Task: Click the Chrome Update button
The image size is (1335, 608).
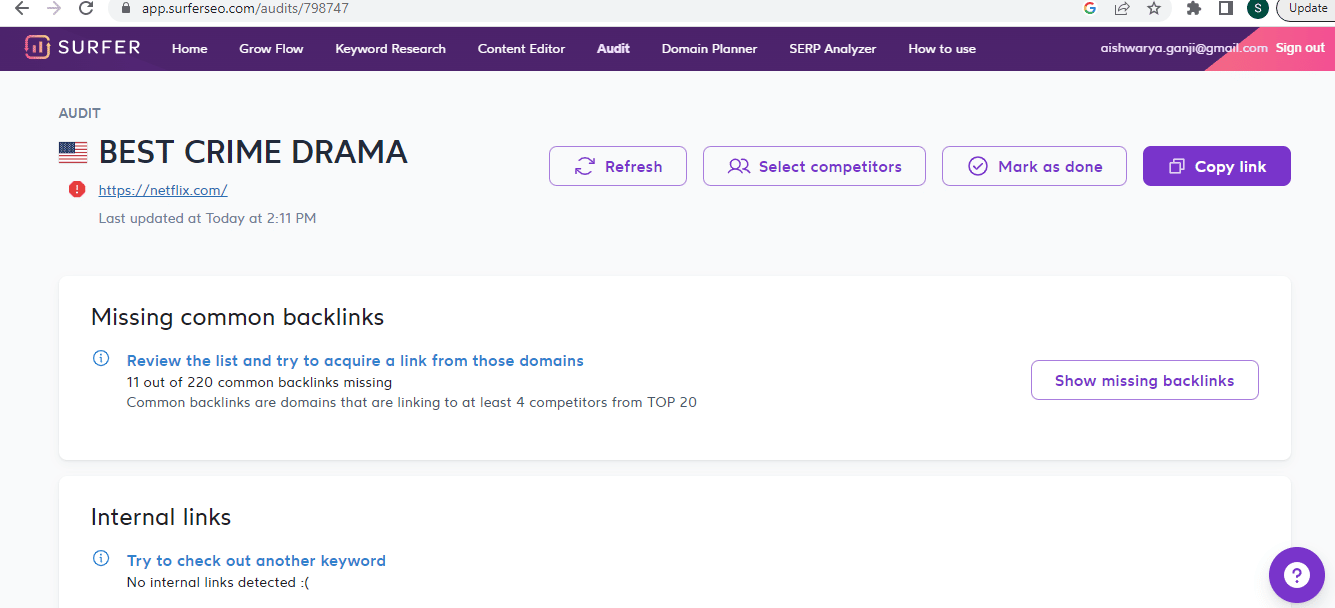Action: coord(1306,8)
